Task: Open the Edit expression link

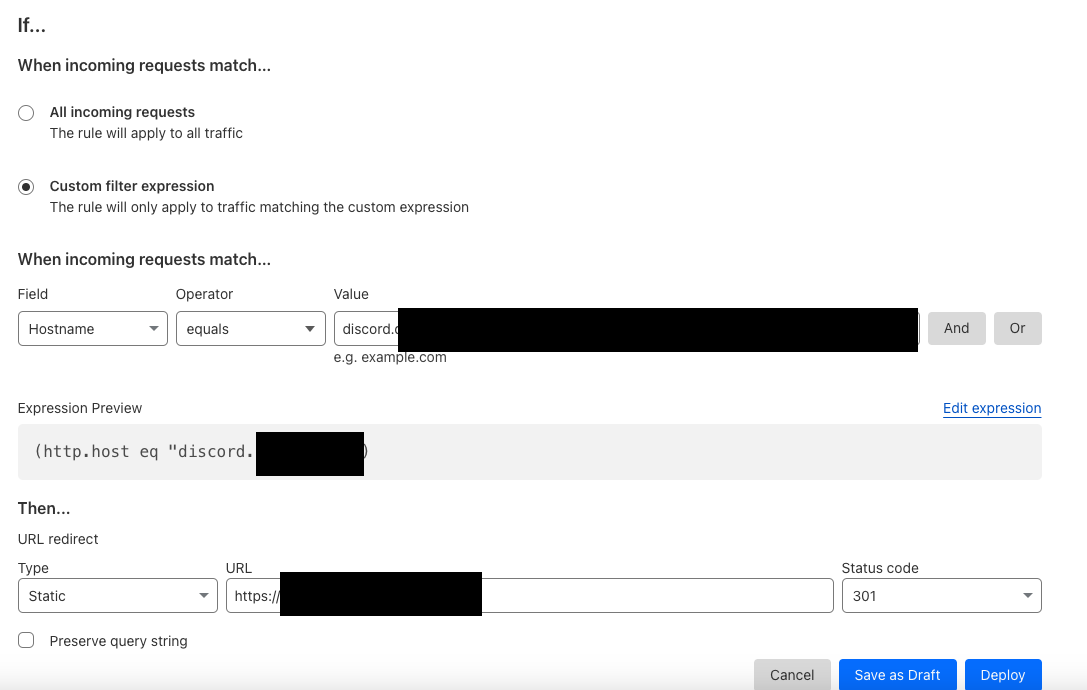Action: point(992,408)
